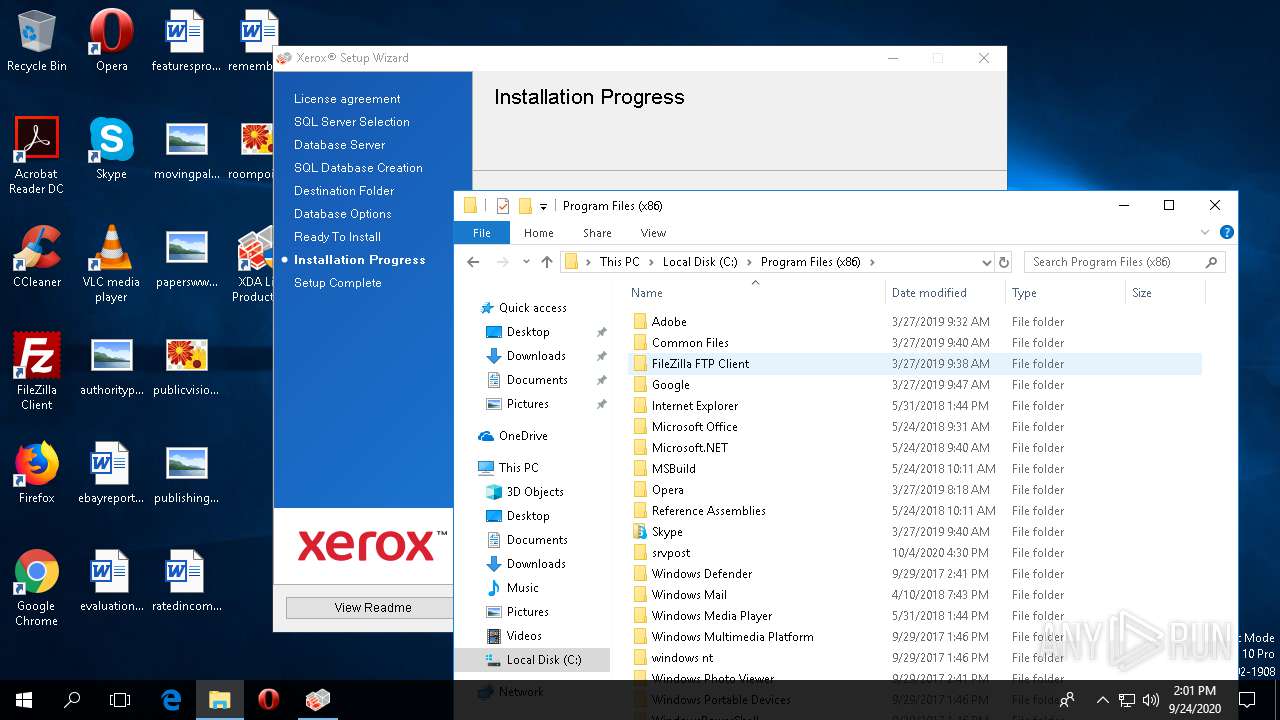Open the Share ribbon tab
Viewport: 1280px width, 720px height.
pyautogui.click(x=597, y=233)
